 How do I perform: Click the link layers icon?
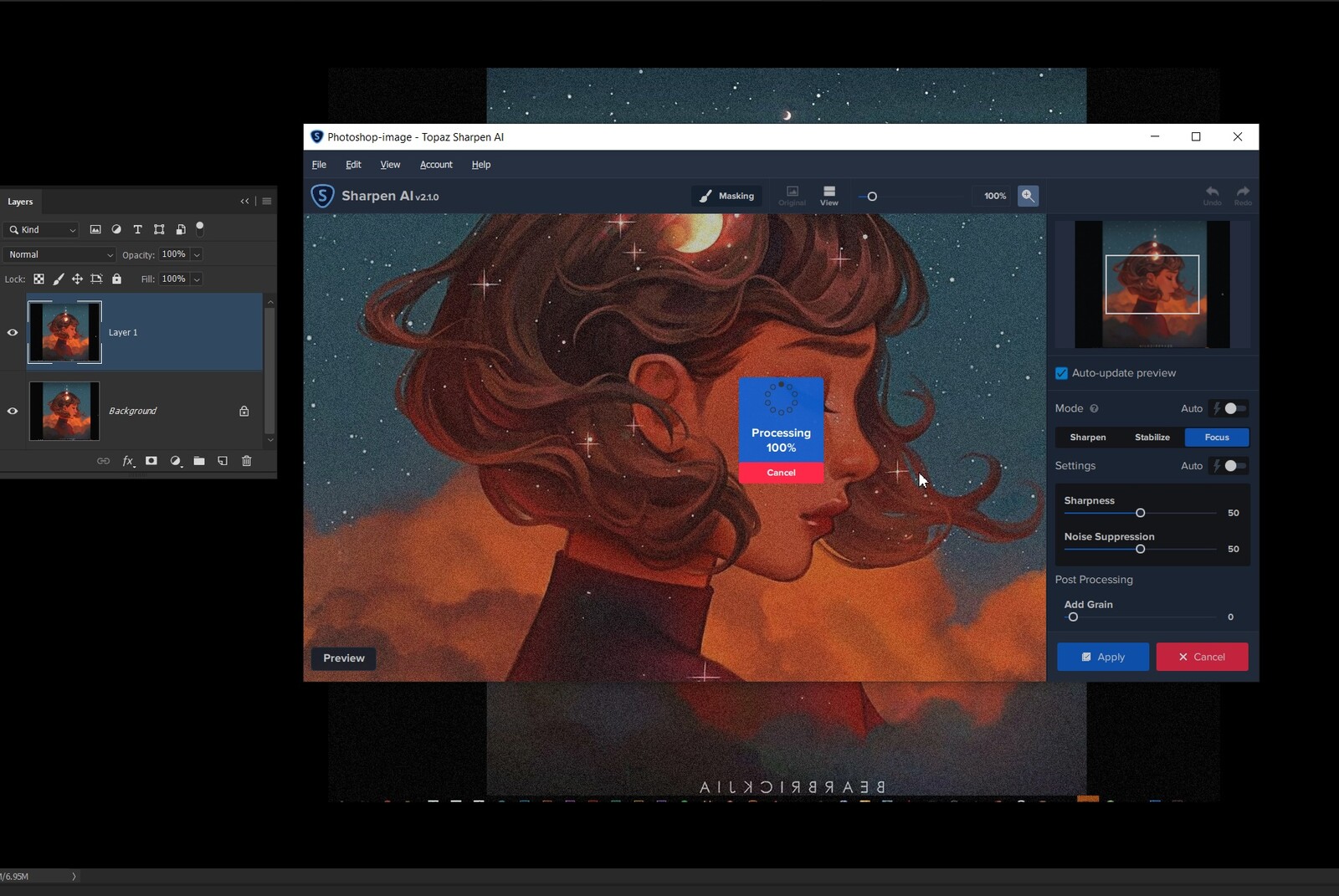point(103,461)
